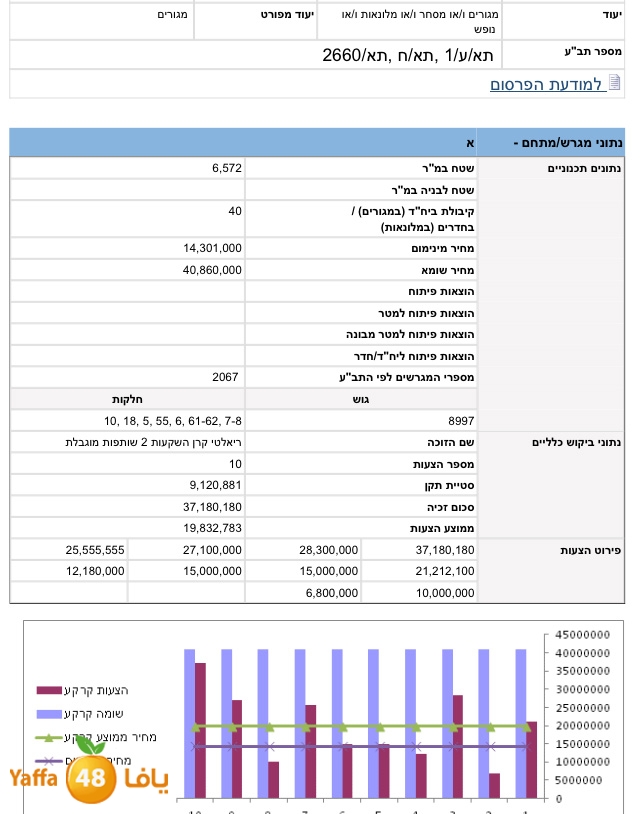The height and width of the screenshot is (814, 640).
Task: Click the שומה קרקע blue legend swatch
Action: (49, 713)
